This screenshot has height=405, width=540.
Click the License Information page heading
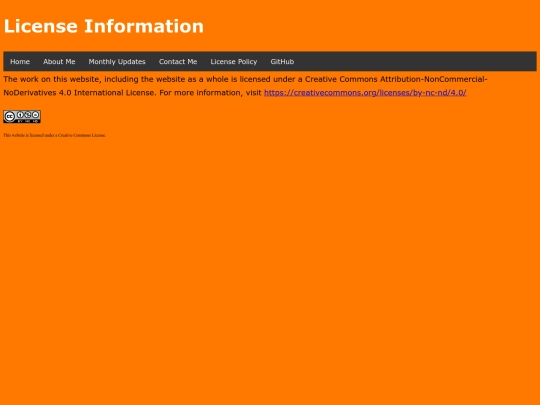click(104, 26)
